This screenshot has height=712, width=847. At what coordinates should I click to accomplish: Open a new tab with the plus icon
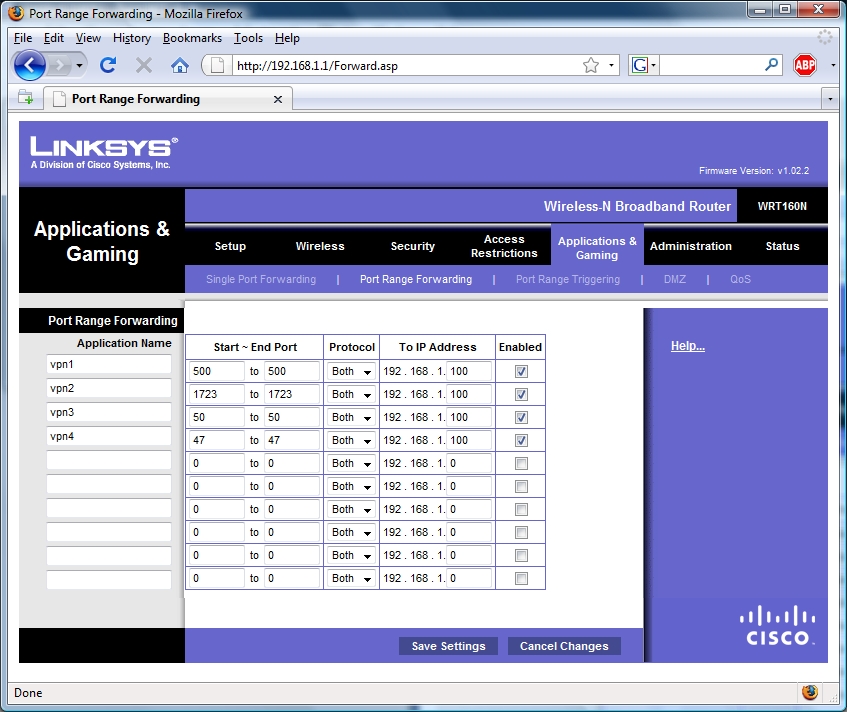coord(25,98)
